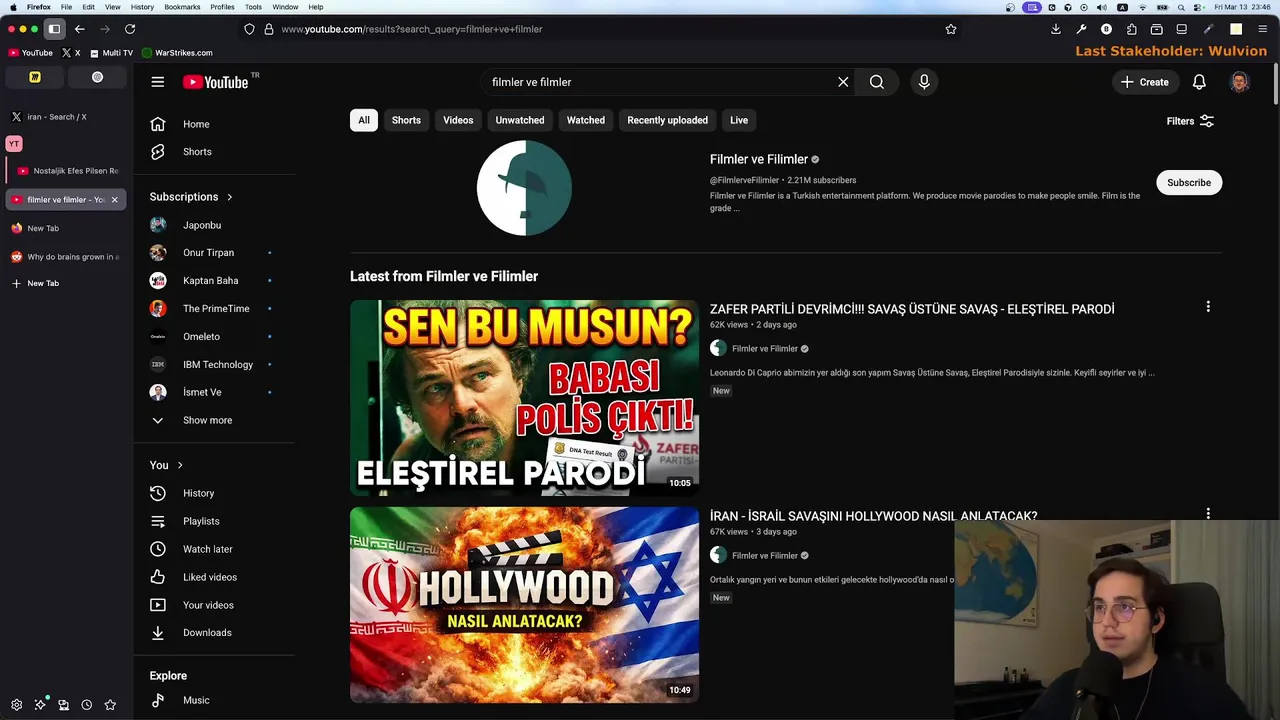Bookmark this page with the star
This screenshot has width=1280, height=720.
(951, 29)
